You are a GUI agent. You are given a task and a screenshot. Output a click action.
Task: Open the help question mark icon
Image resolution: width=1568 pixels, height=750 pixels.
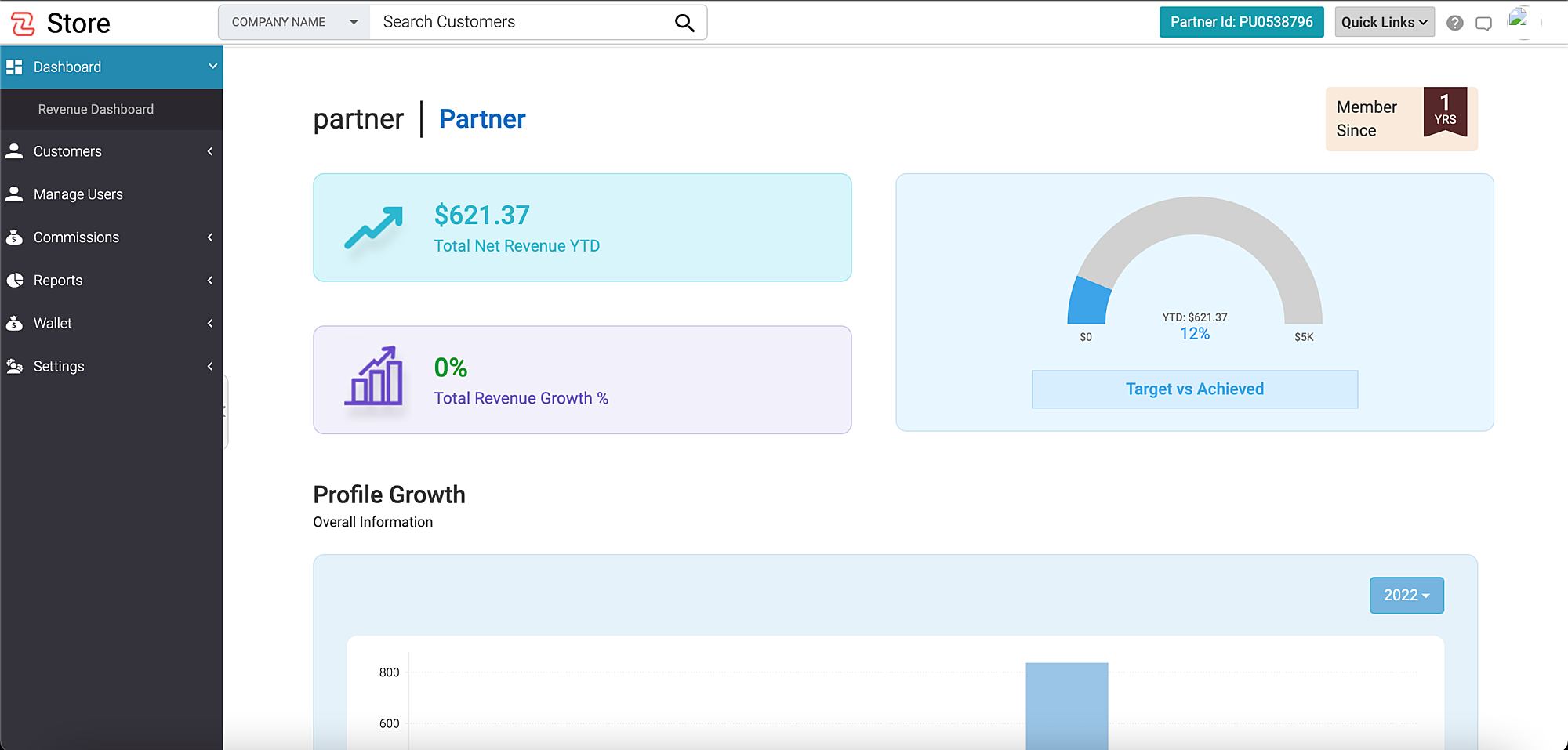[1455, 23]
